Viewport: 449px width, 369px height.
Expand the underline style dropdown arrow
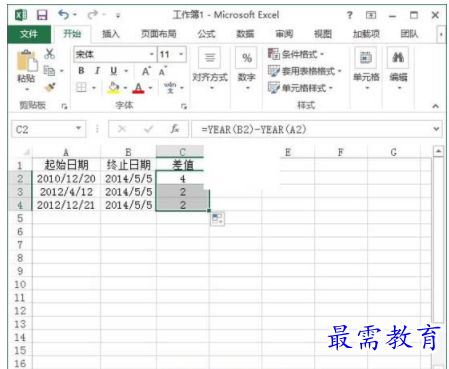pos(126,71)
